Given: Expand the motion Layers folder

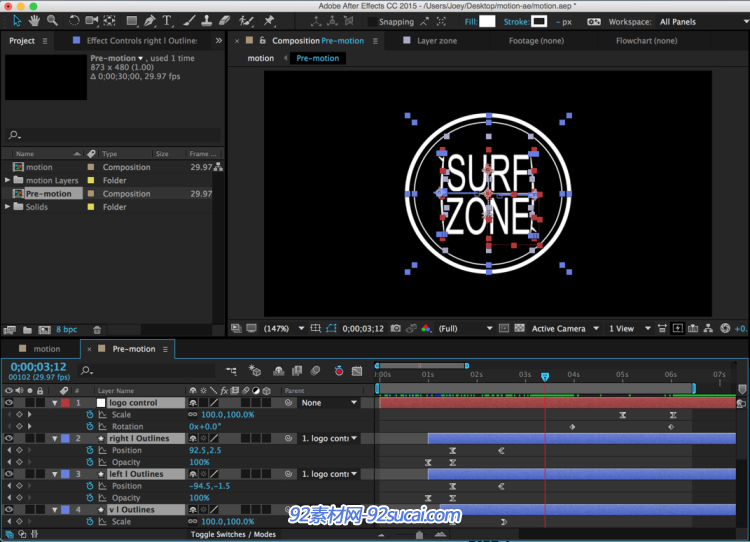Looking at the screenshot, I should [7, 180].
